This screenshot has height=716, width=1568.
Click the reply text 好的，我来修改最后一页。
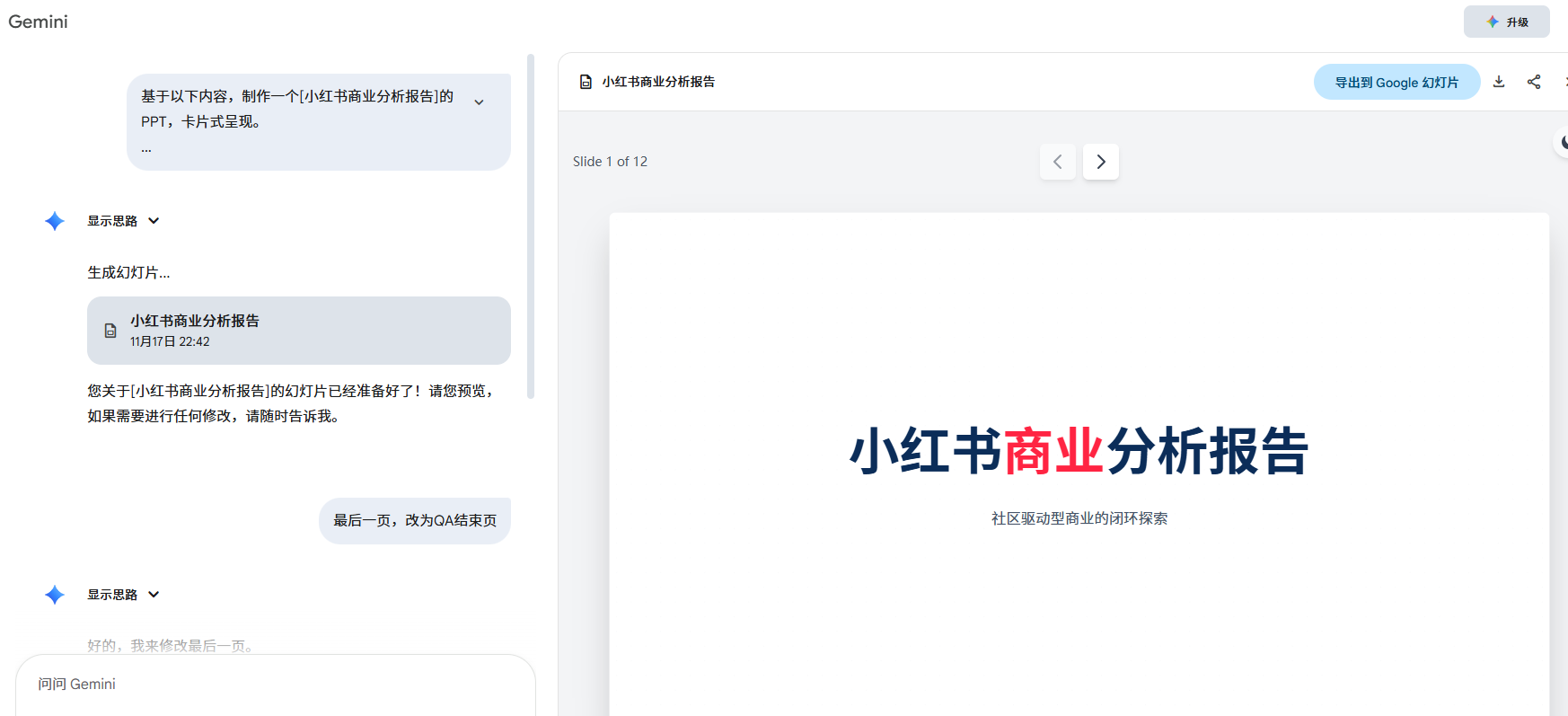[x=172, y=646]
